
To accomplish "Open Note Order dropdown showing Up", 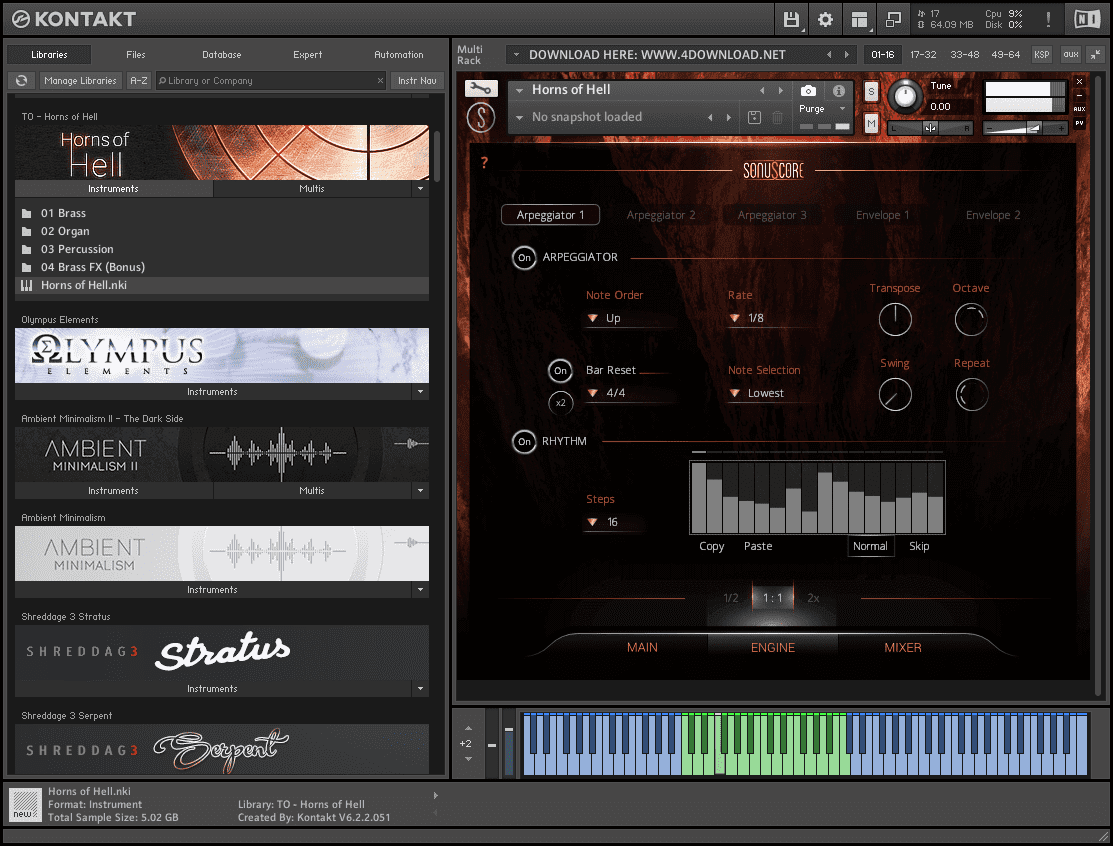I will pyautogui.click(x=628, y=319).
